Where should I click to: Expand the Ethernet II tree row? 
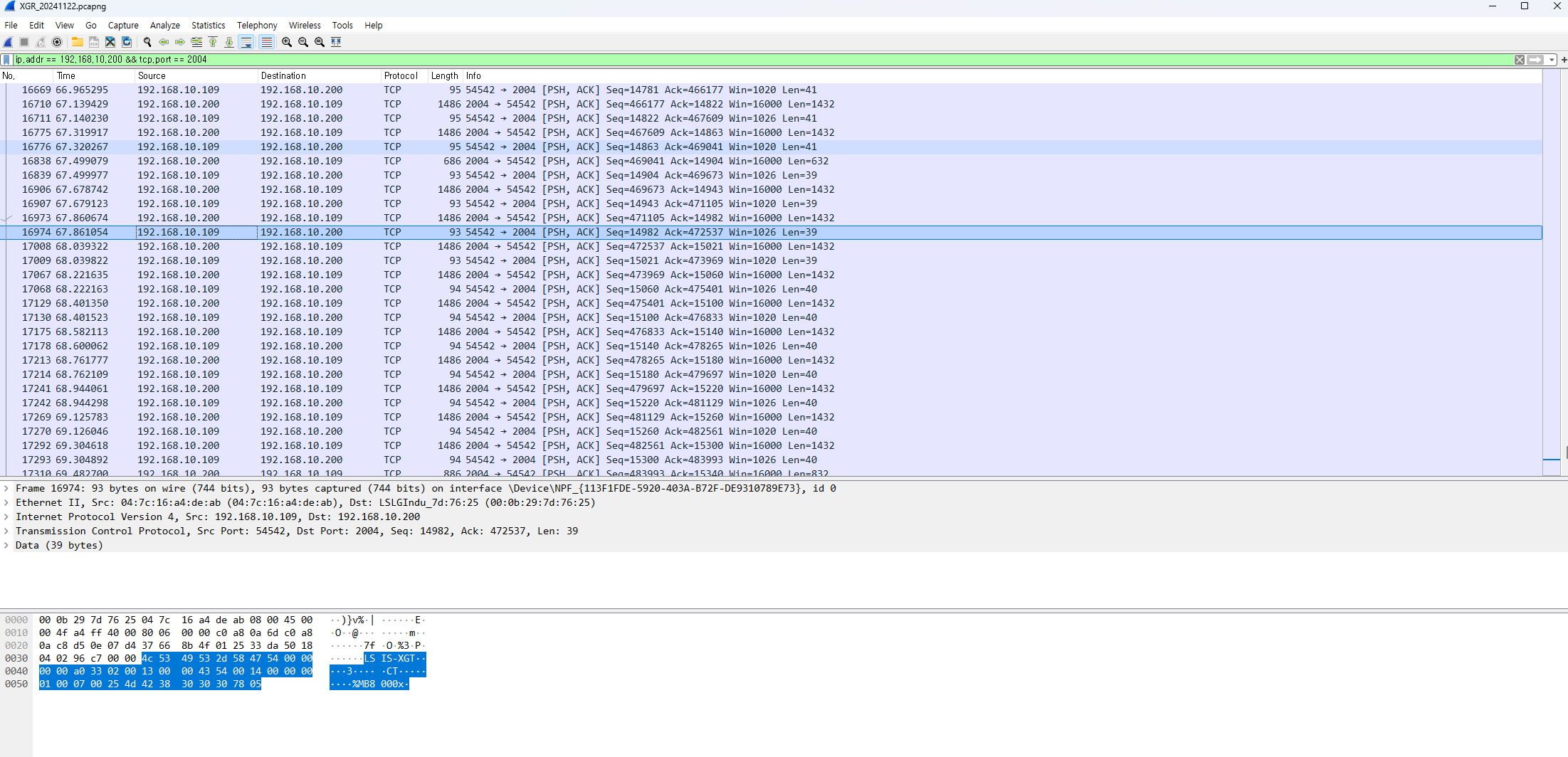[6, 503]
